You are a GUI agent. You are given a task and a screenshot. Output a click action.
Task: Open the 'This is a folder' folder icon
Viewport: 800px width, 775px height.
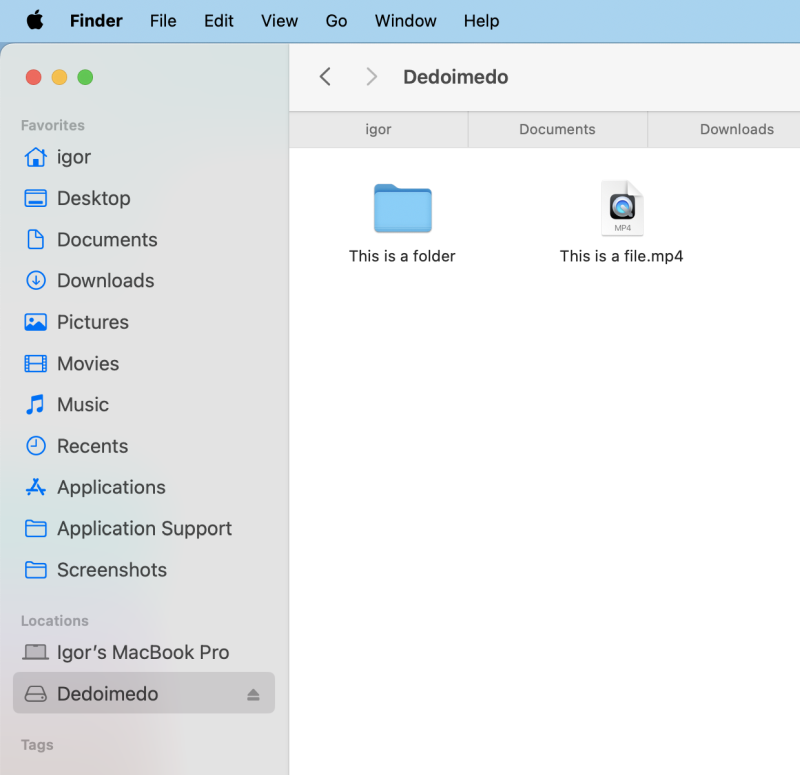[402, 208]
